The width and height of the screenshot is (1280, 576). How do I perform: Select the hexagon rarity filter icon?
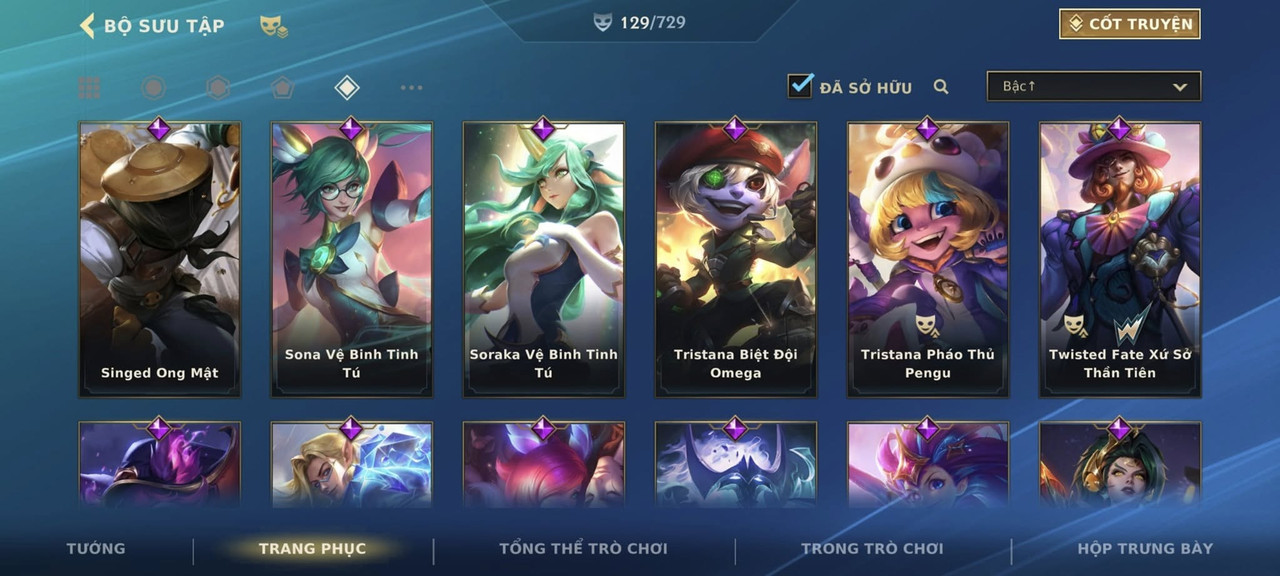tap(217, 88)
